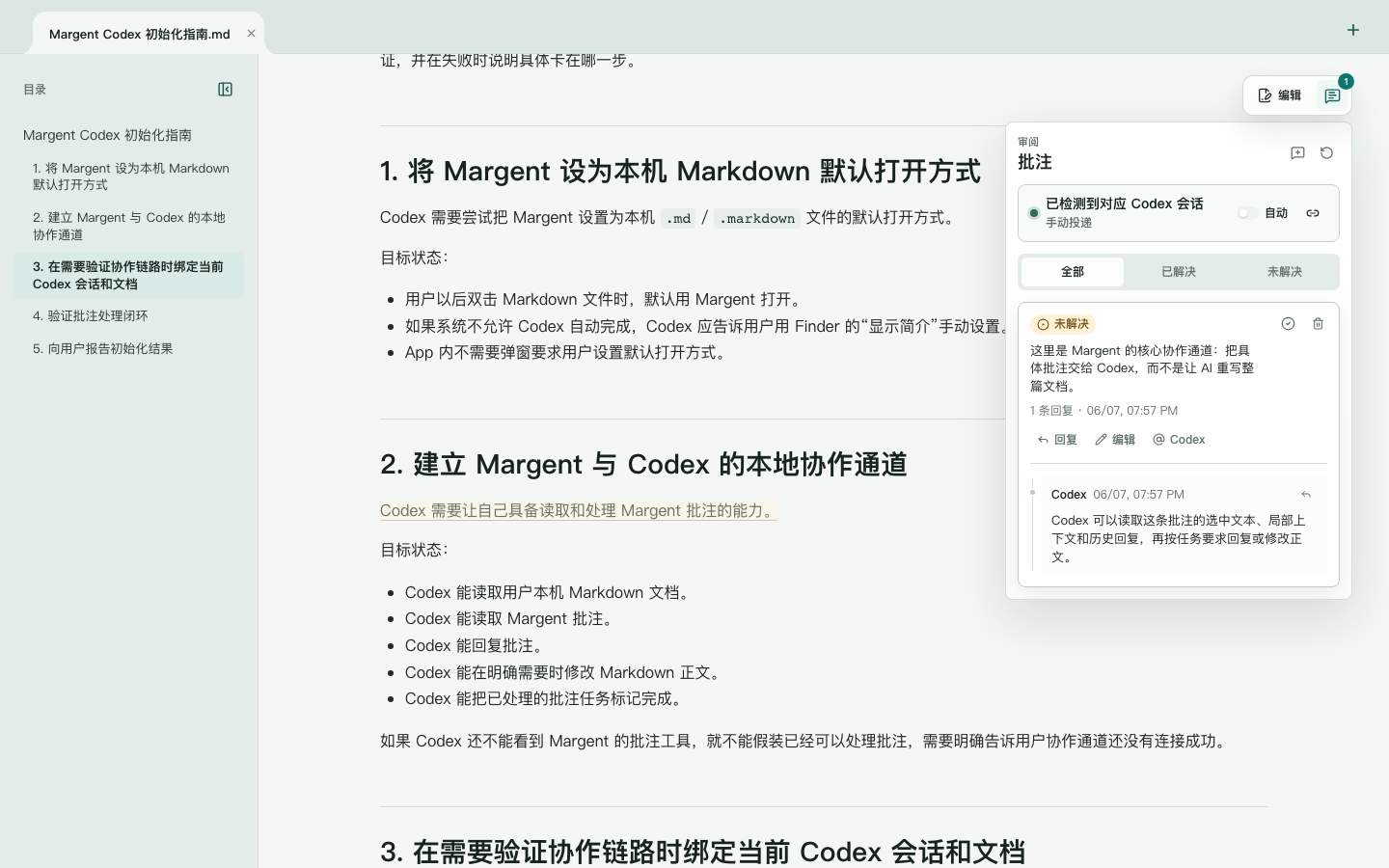Jump to 目录 root Margent Codex 初始化指南
This screenshot has height=868, width=1389.
coord(107,135)
